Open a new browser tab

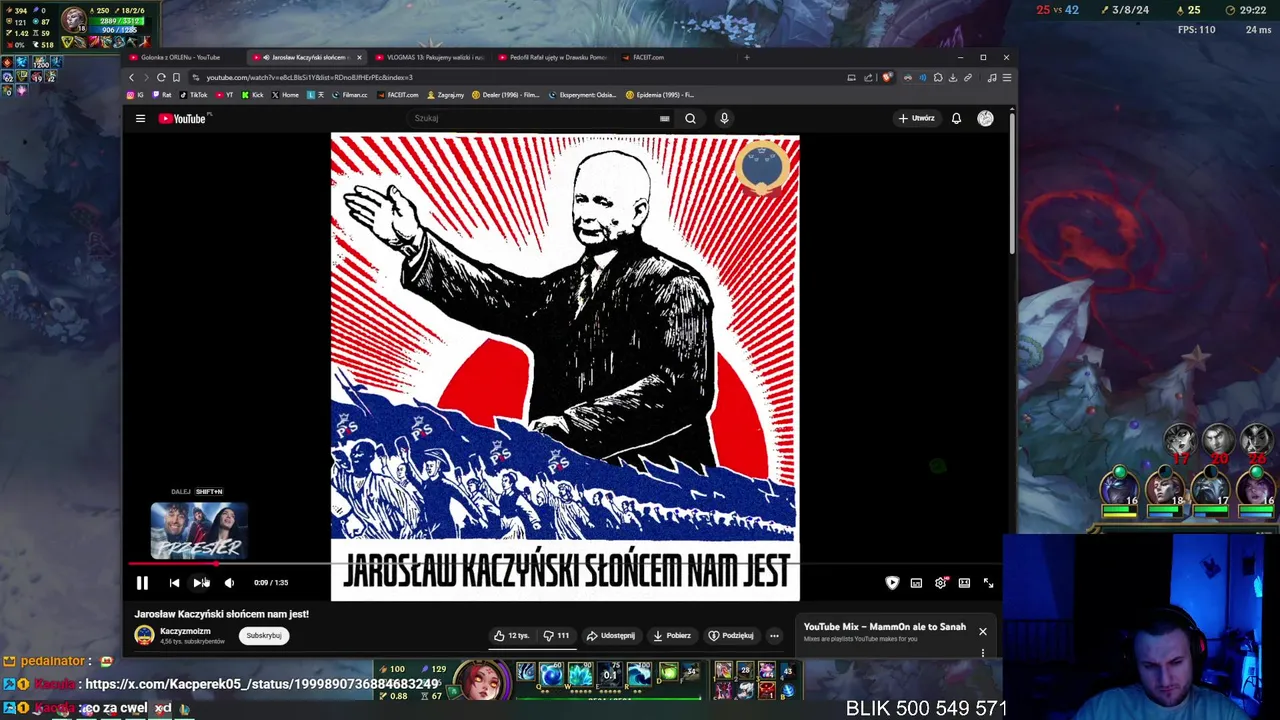point(747,57)
